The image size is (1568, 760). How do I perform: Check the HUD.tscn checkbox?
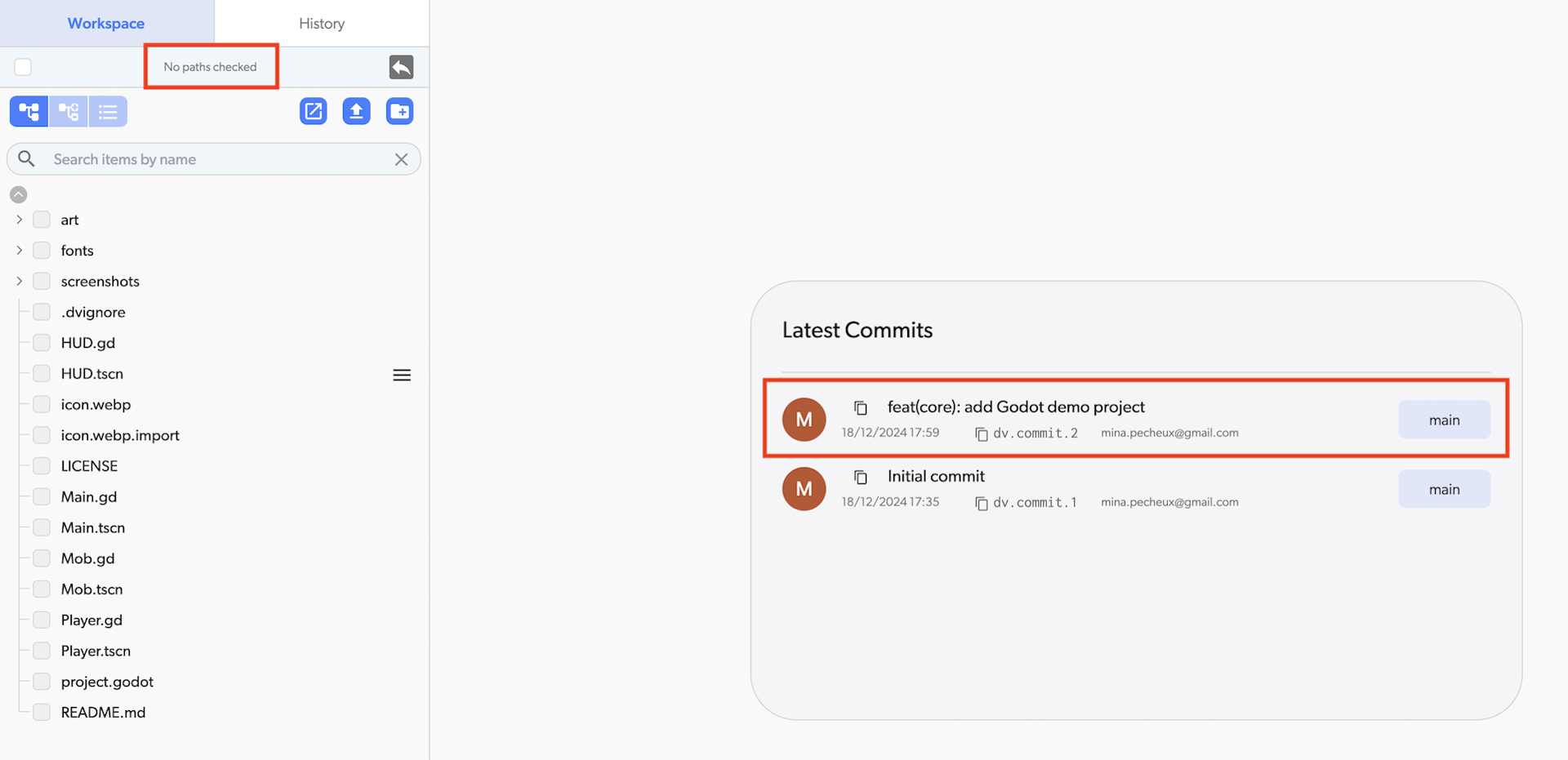point(42,374)
